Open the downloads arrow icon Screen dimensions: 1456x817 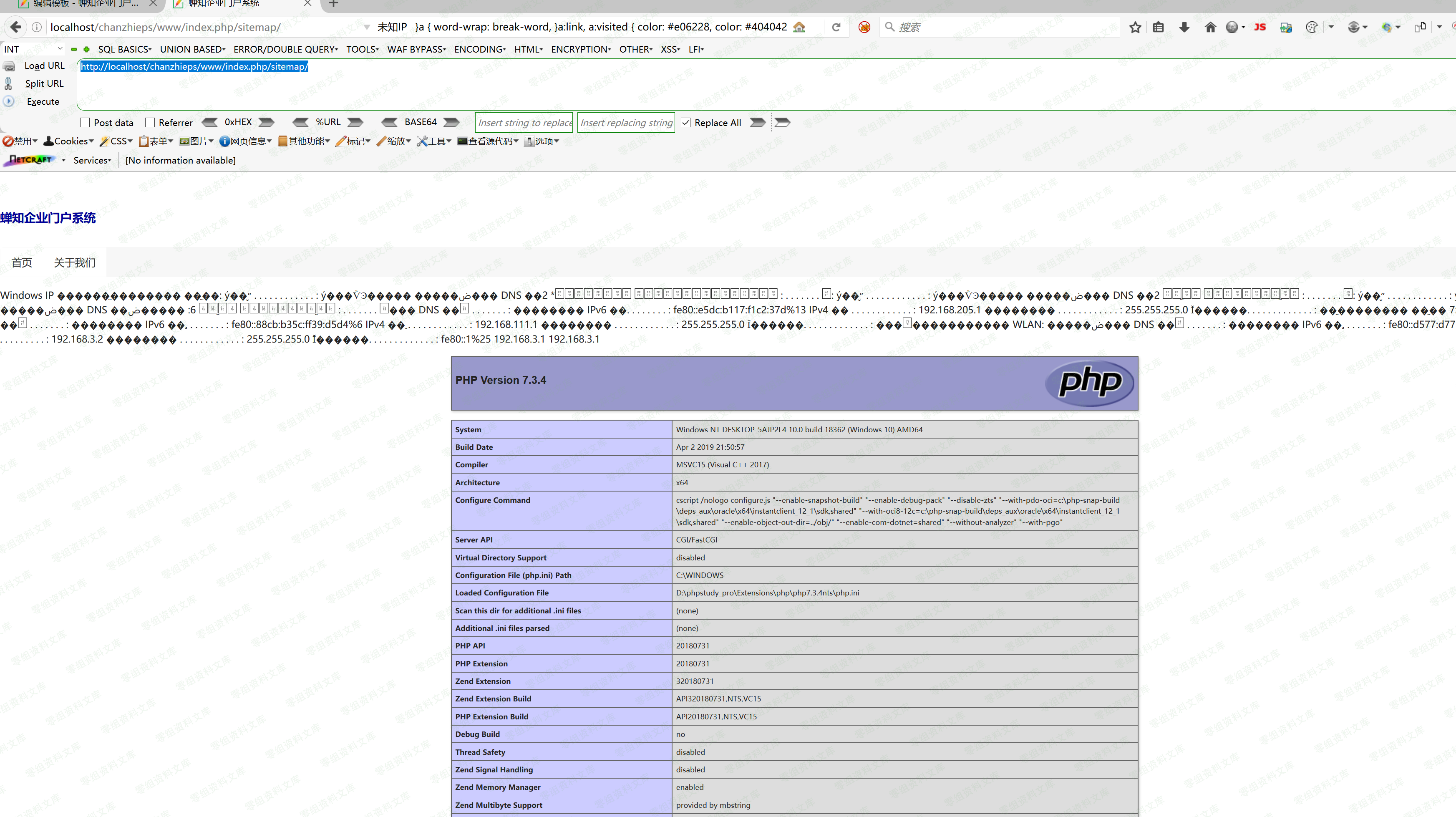click(1184, 27)
